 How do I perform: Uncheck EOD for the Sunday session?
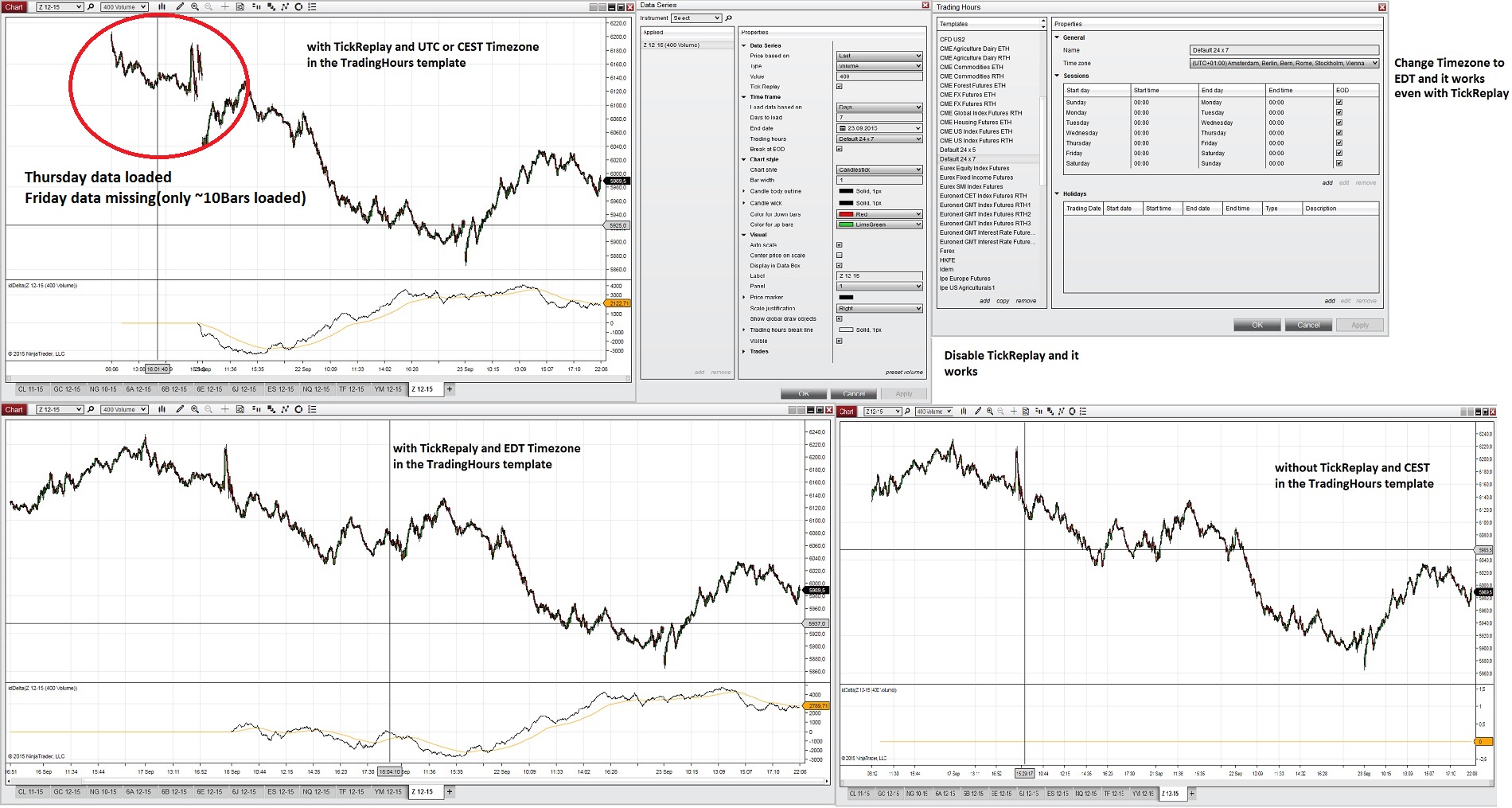[x=1339, y=103]
